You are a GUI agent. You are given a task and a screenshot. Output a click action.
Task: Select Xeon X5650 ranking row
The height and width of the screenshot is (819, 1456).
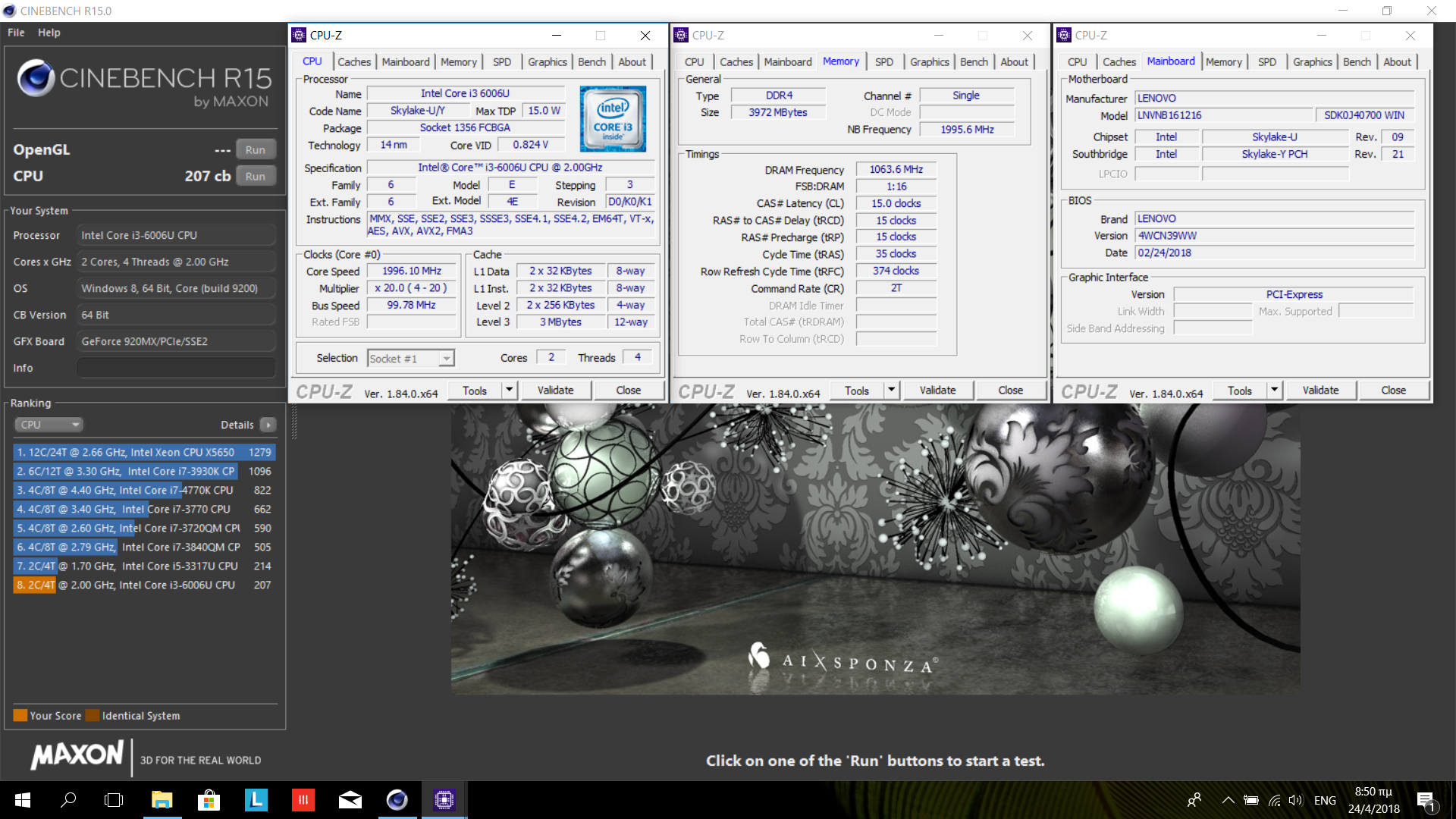(x=144, y=452)
